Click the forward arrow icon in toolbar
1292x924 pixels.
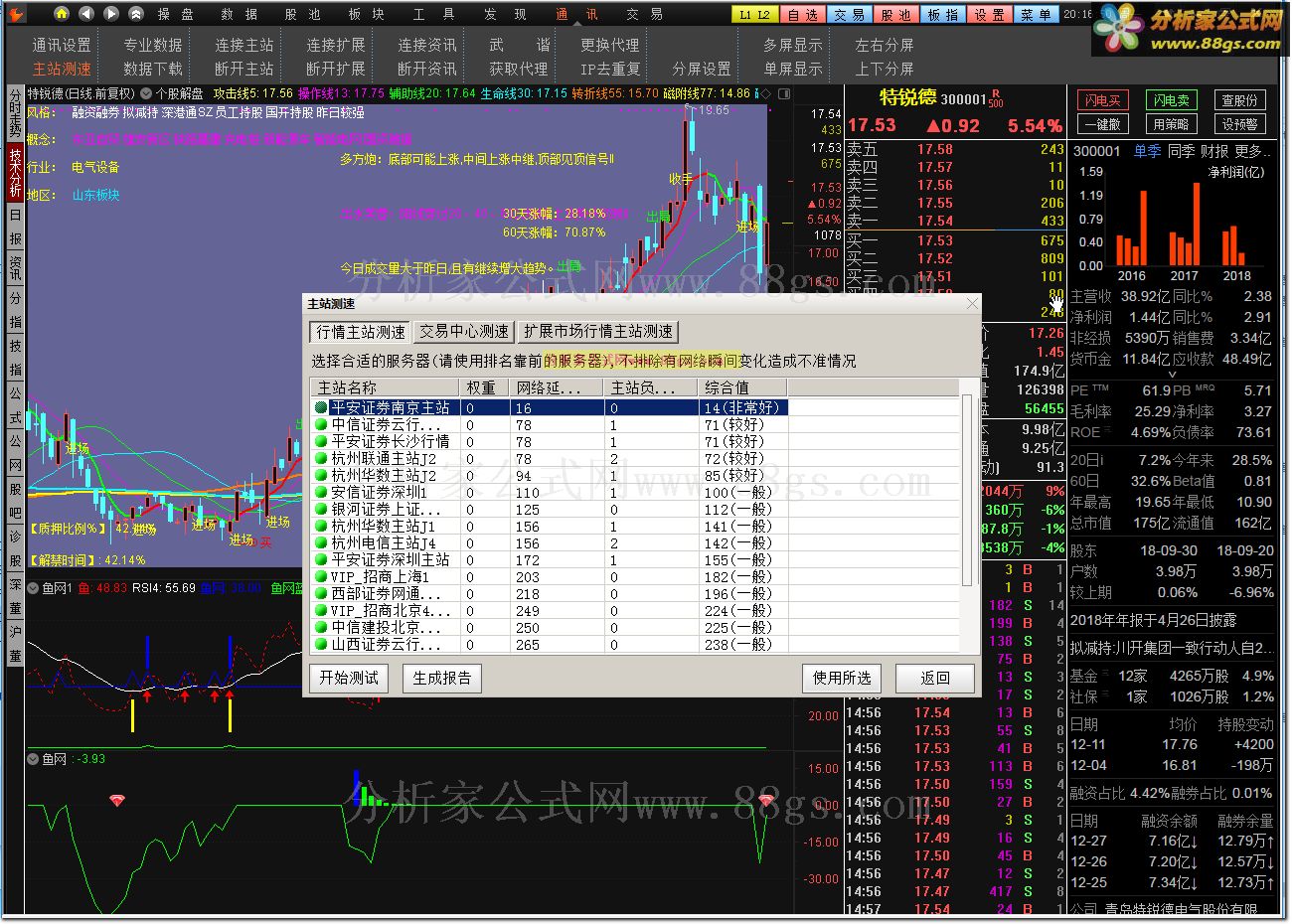tap(111, 14)
